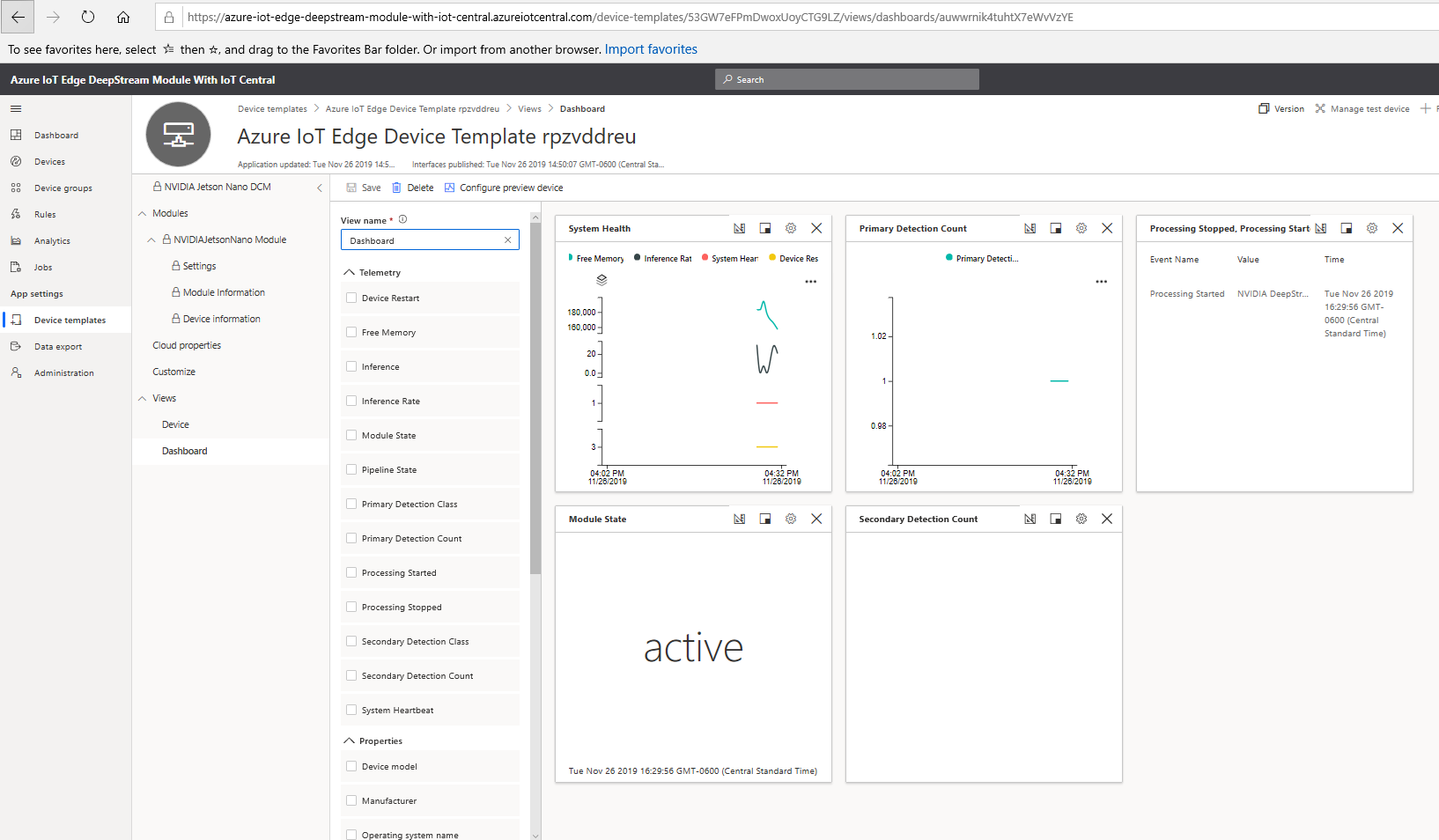Viewport: 1439px width, 840px height.
Task: Remove Primary Detection Count tile
Action: point(1107,228)
